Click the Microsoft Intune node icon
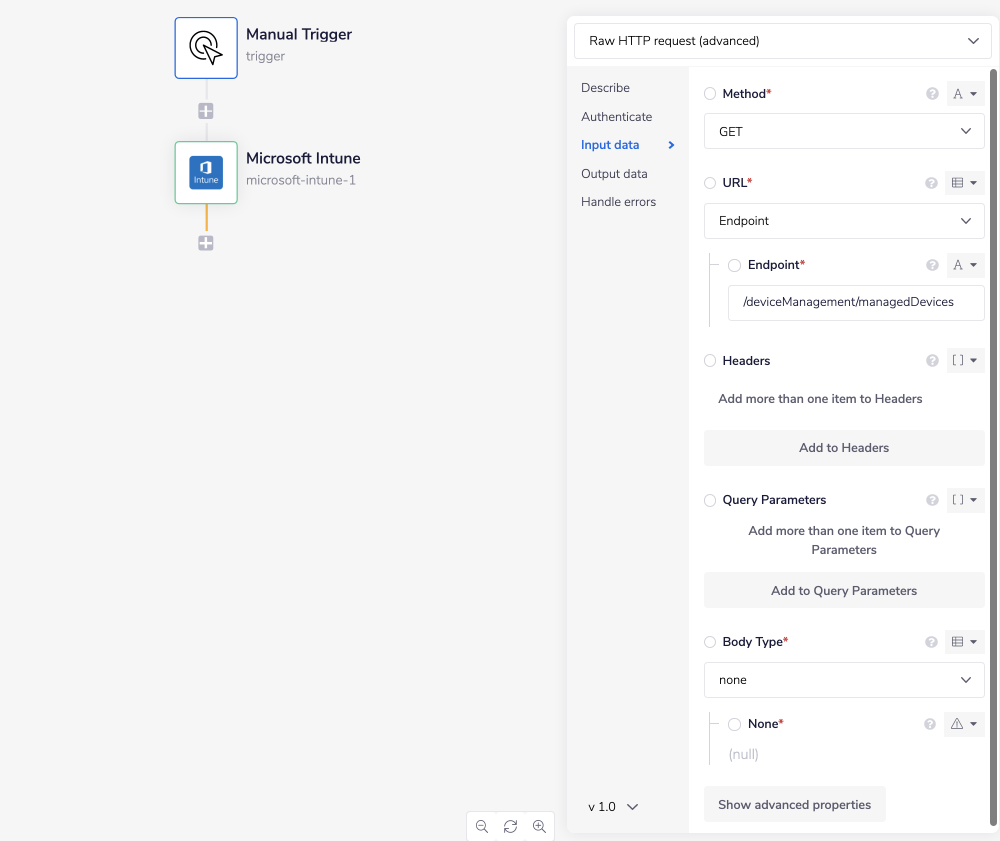 [x=205, y=172]
